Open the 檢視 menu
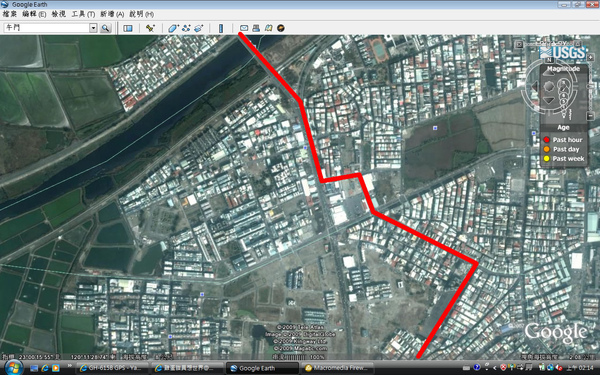The height and width of the screenshot is (375, 600). (x=59, y=14)
